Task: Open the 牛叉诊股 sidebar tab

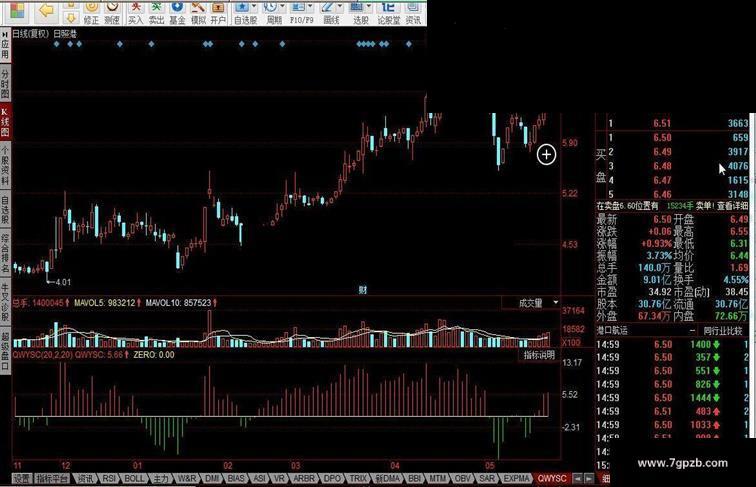Action: (x=5, y=302)
